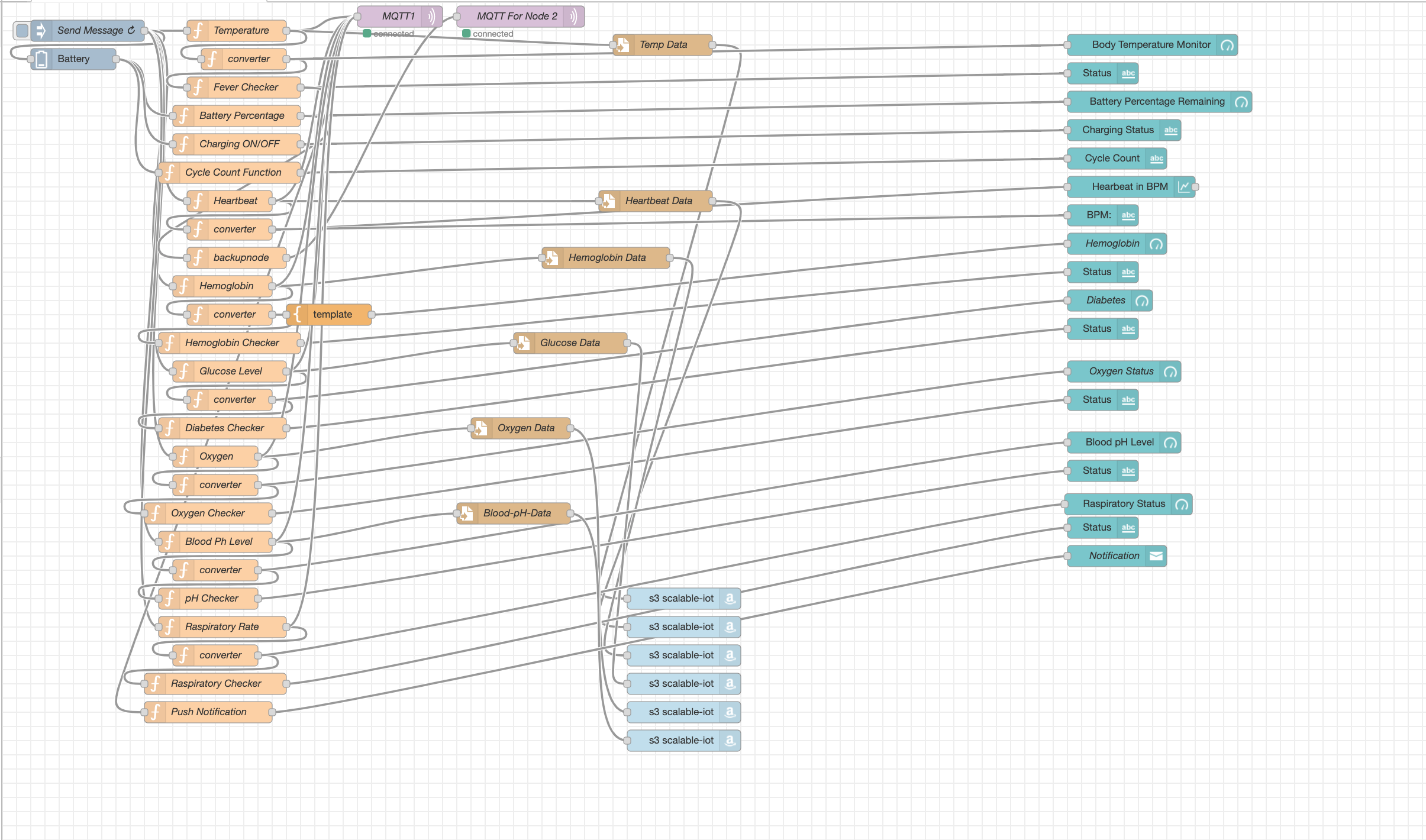Click the chart icon on Hearbeat in BPM

[1183, 187]
